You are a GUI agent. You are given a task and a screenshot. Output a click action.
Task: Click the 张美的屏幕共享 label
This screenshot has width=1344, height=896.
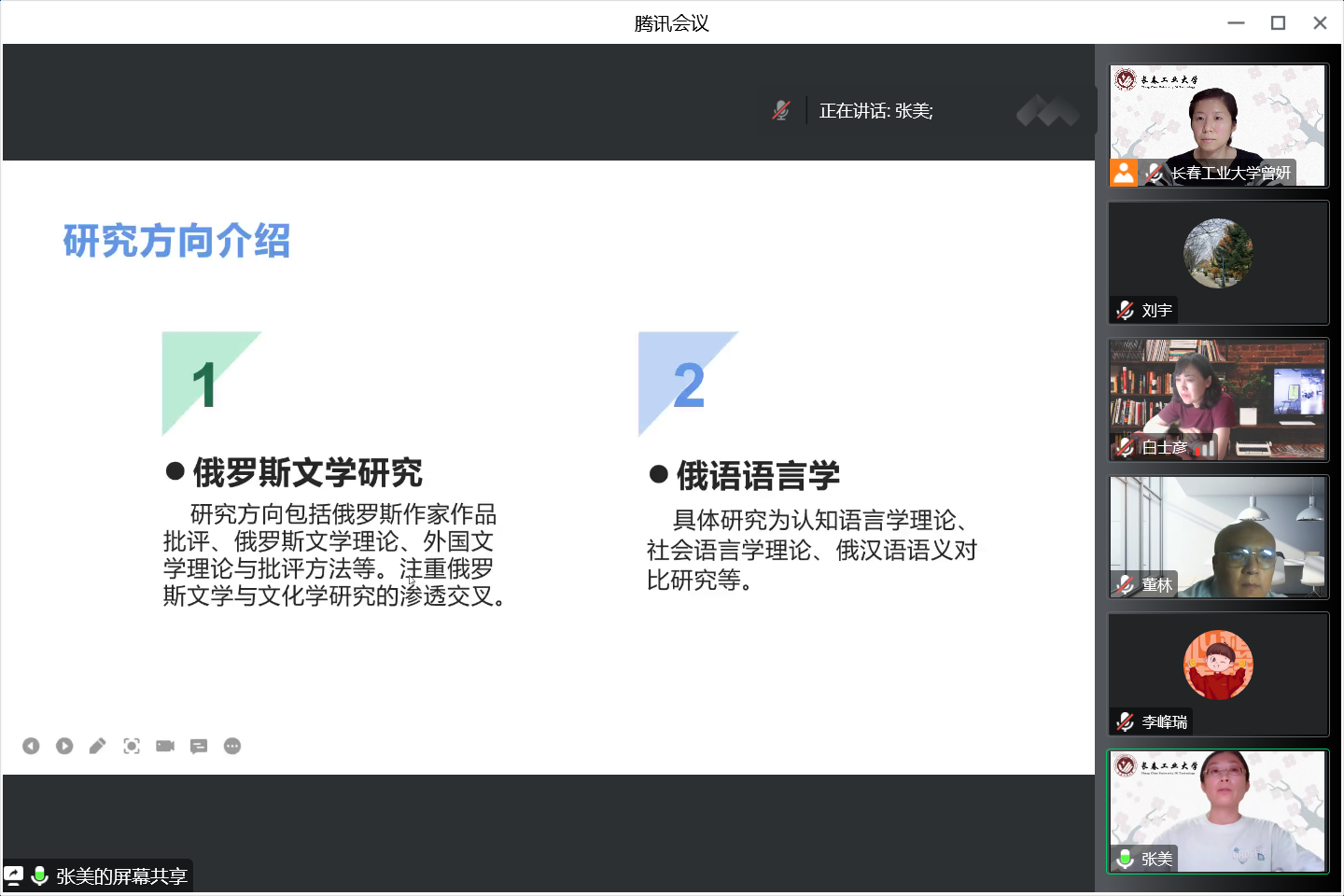coord(121,876)
